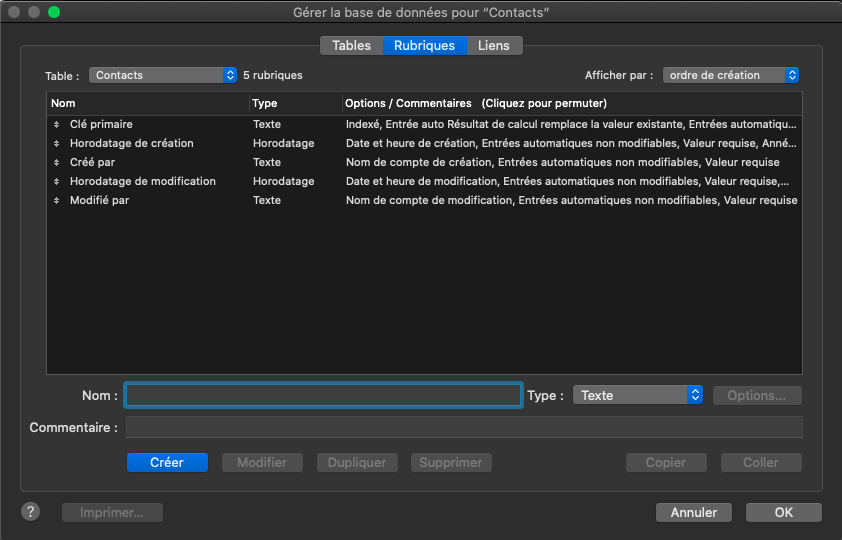This screenshot has height=540, width=842.
Task: Switch to the Liens tab
Action: (x=493, y=45)
